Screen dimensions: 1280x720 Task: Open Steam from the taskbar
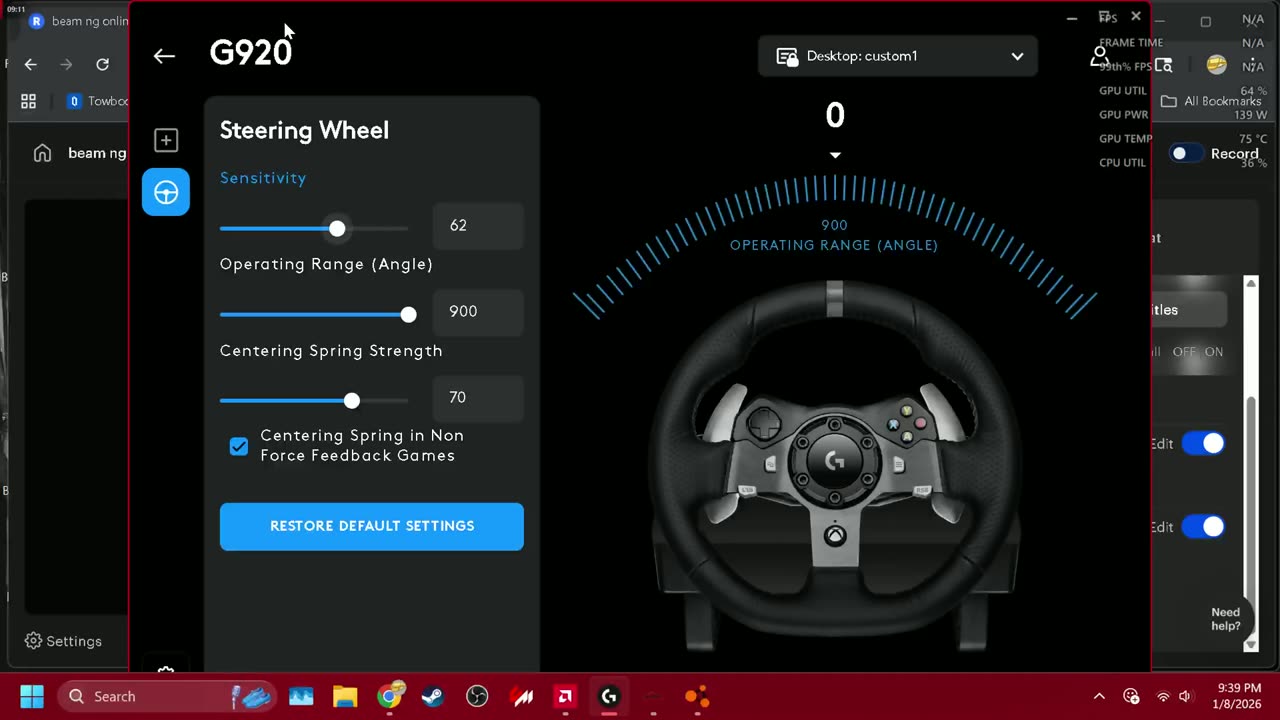(x=433, y=696)
